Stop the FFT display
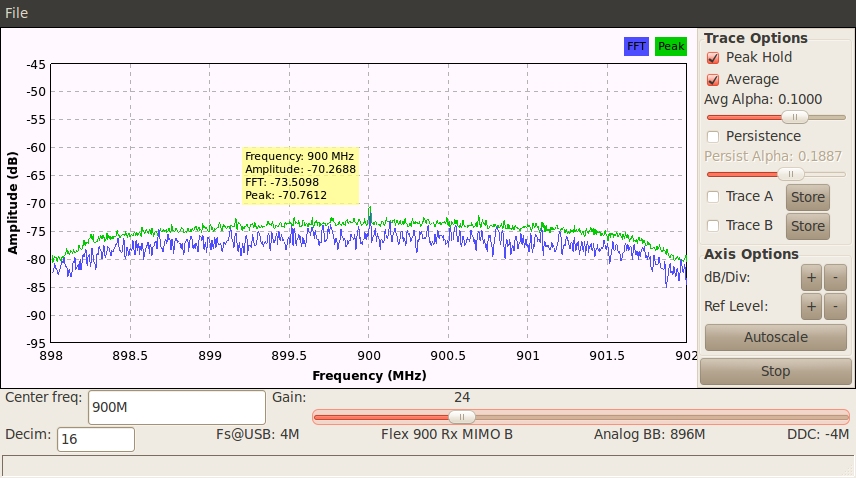This screenshot has width=856, height=478. point(775,371)
